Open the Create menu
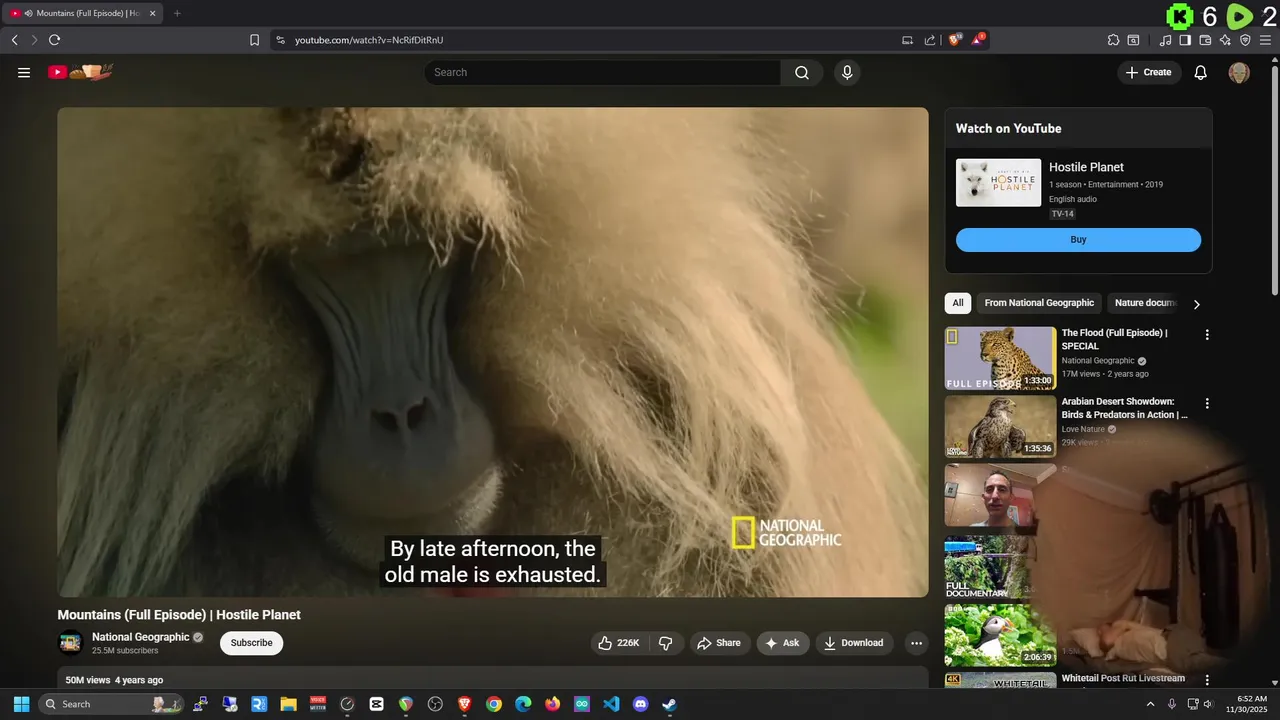Viewport: 1280px width, 720px height. [1148, 72]
